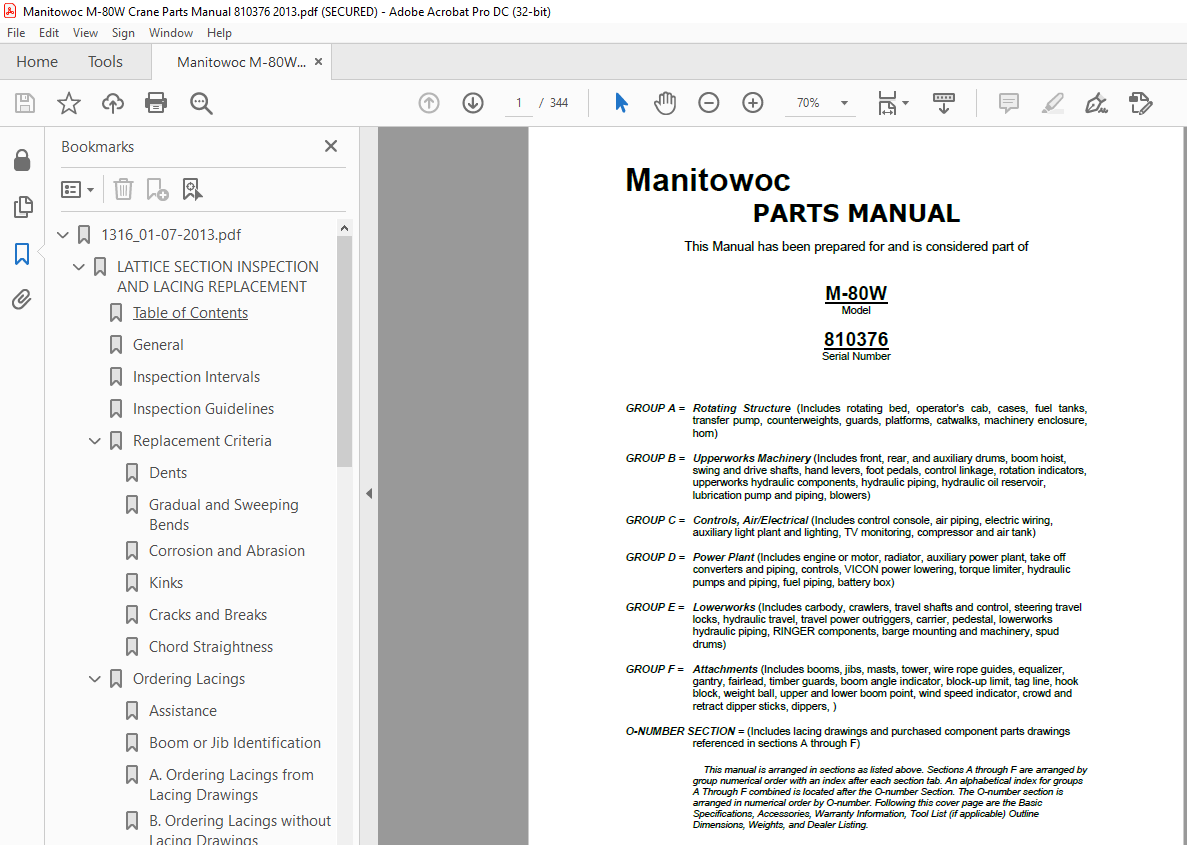Jump to Inspection Guidelines bookmark
1187x845 pixels.
click(x=204, y=409)
